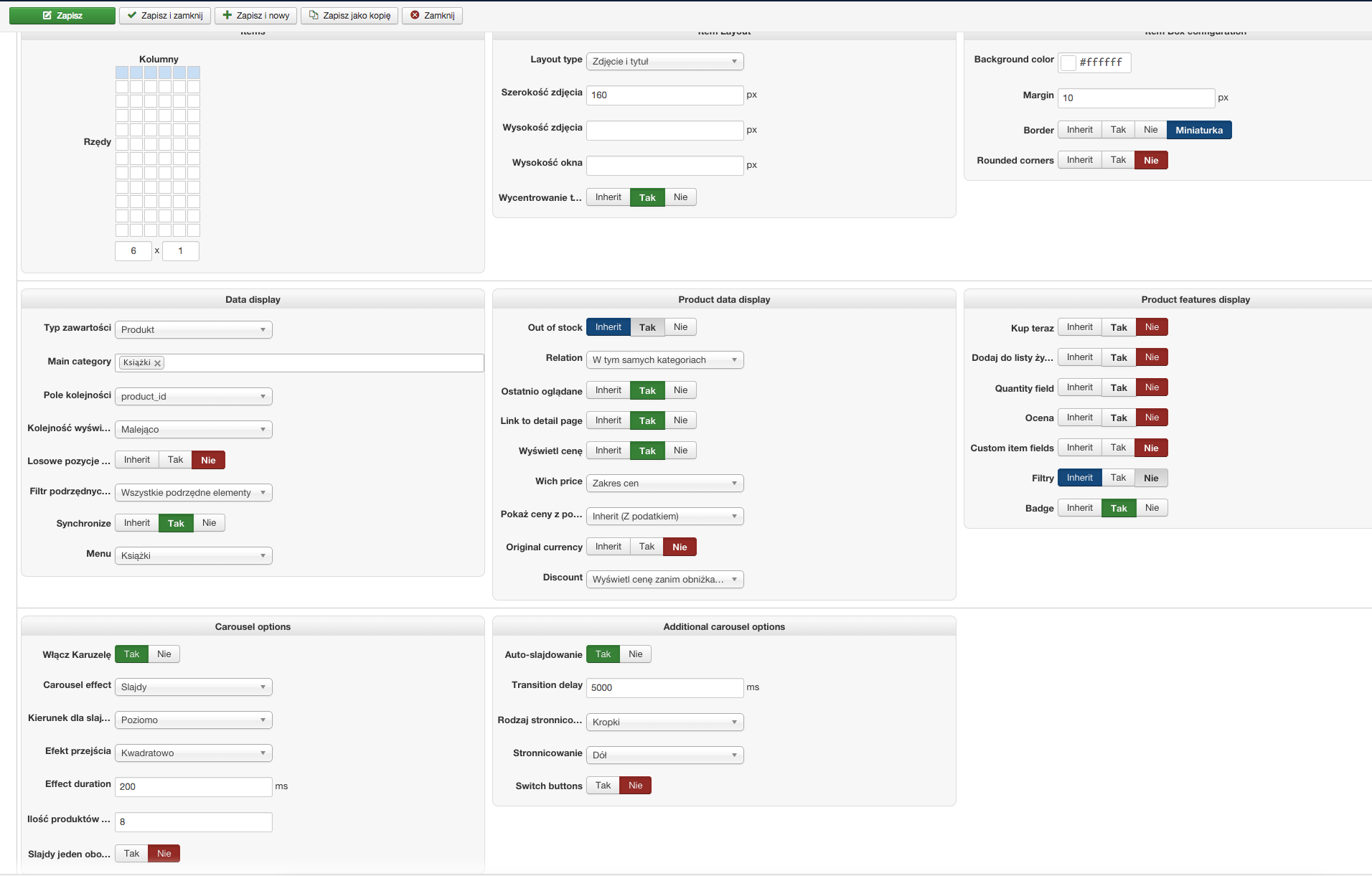This screenshot has width=1372, height=876.
Task: Set Wyświetl cenę to Nie
Action: point(680,451)
